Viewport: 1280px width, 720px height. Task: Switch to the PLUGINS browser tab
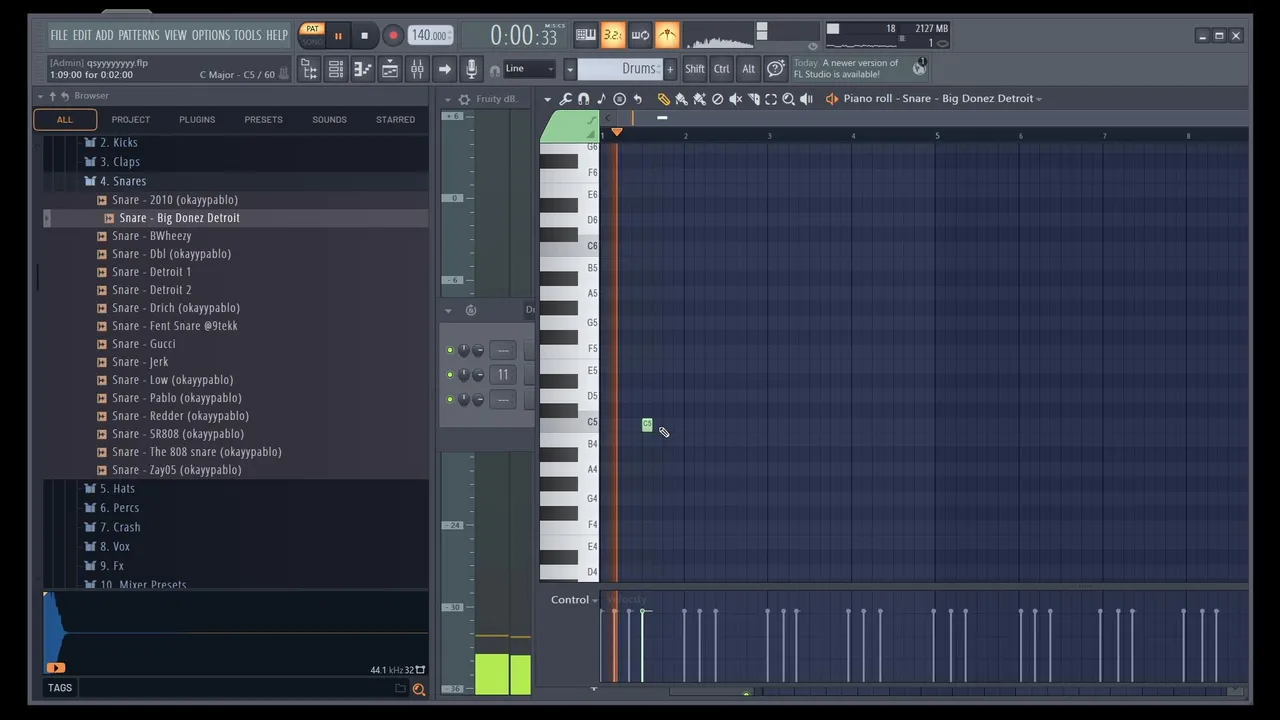coord(197,120)
